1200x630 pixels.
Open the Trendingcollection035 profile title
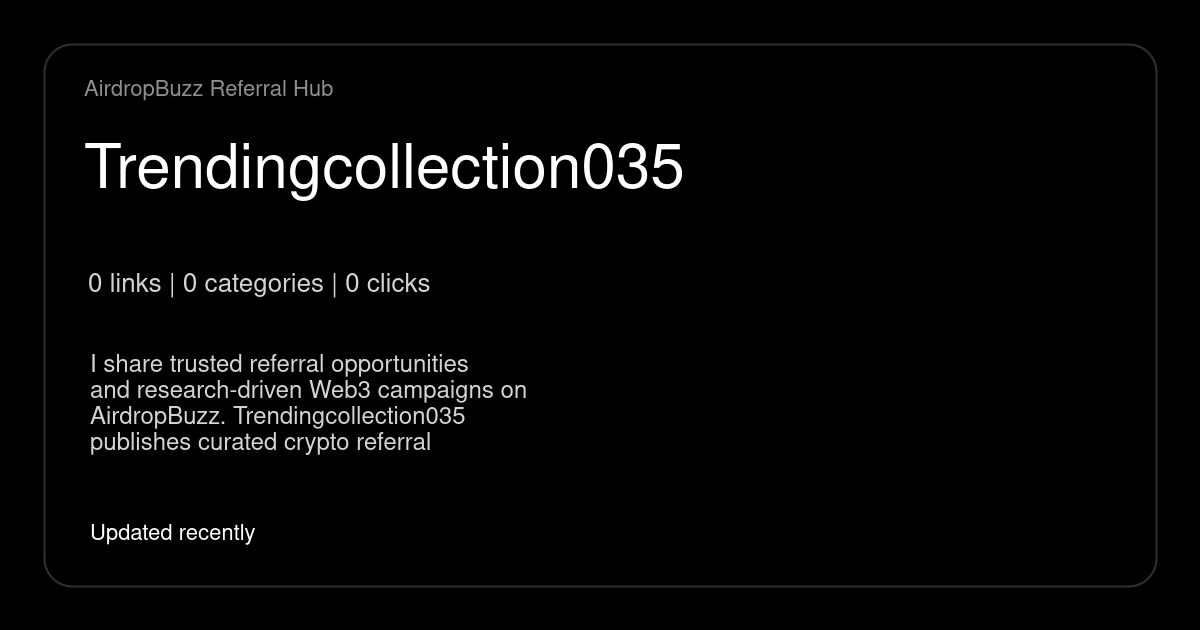click(384, 166)
